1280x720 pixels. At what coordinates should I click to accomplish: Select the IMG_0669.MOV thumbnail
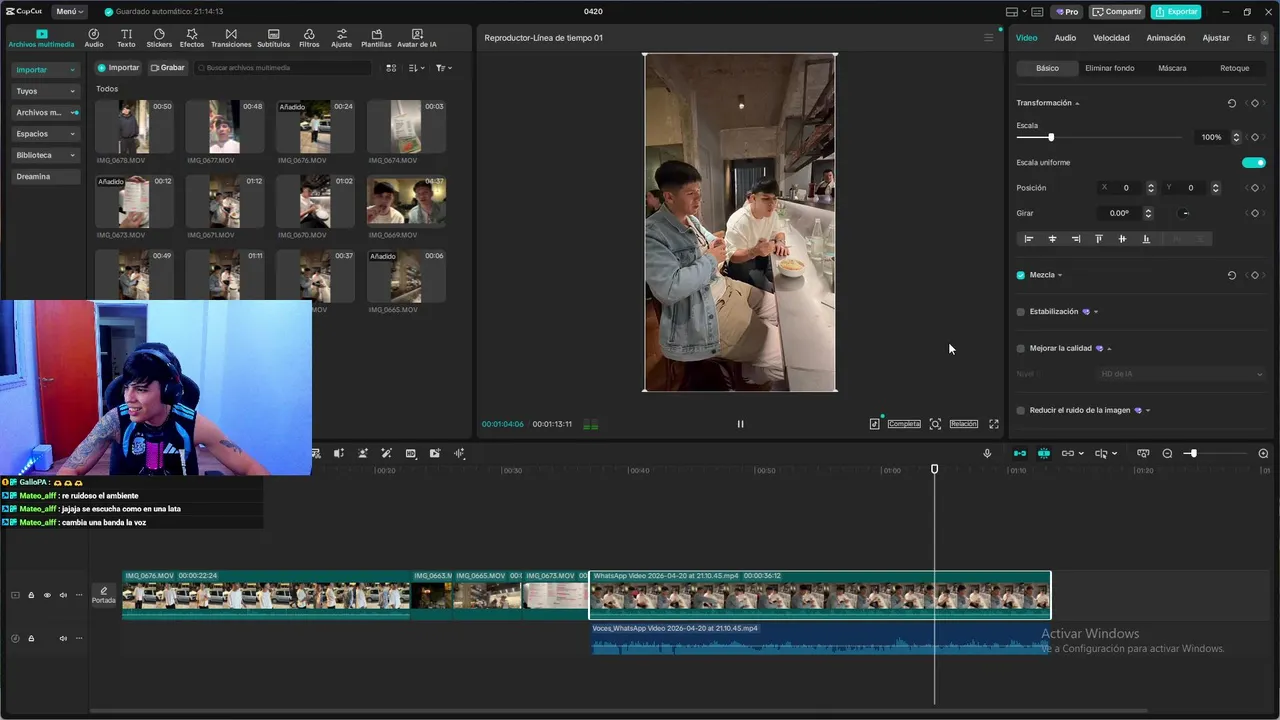coord(406,201)
